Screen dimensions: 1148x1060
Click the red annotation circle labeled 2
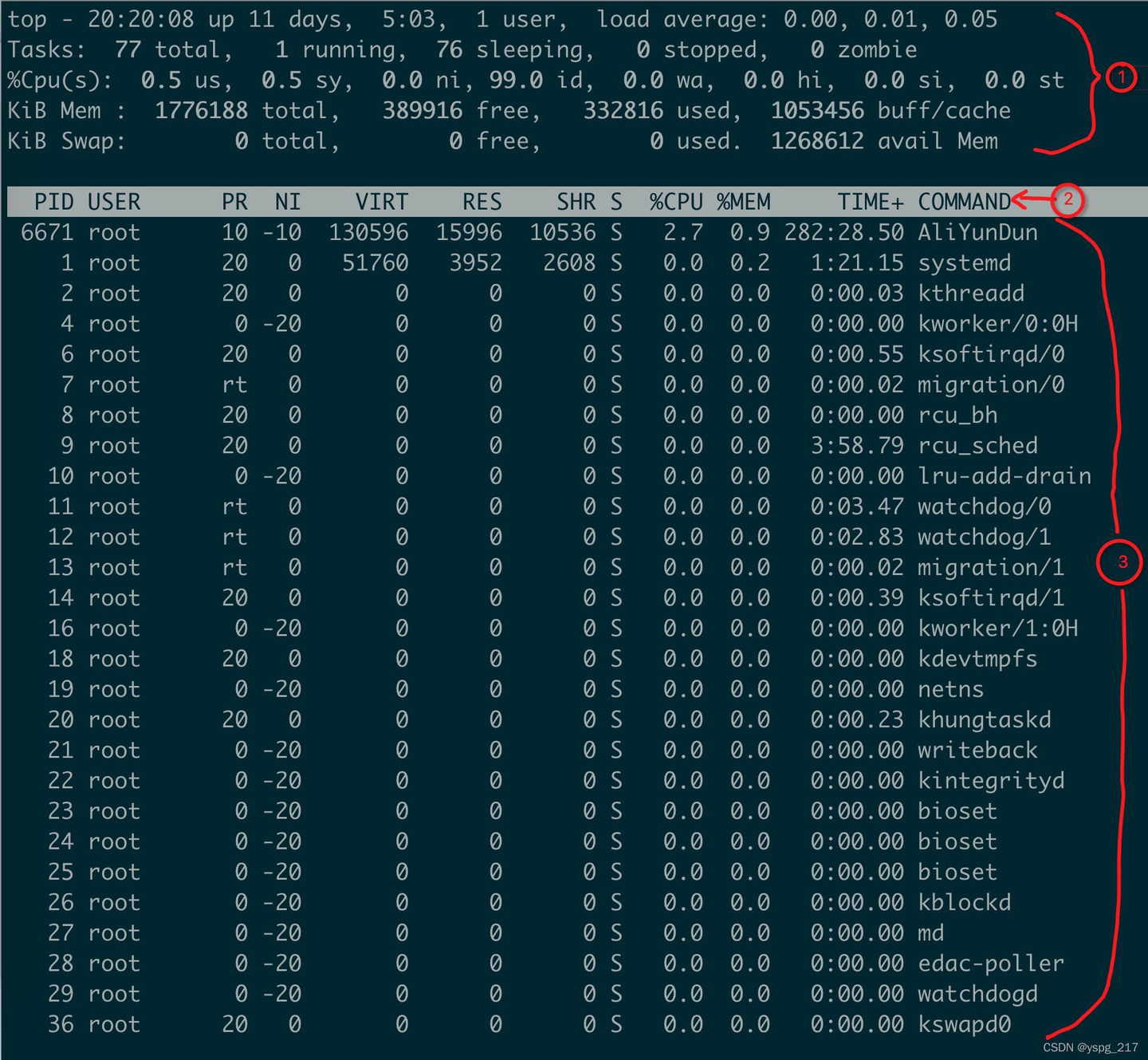[x=1067, y=199]
